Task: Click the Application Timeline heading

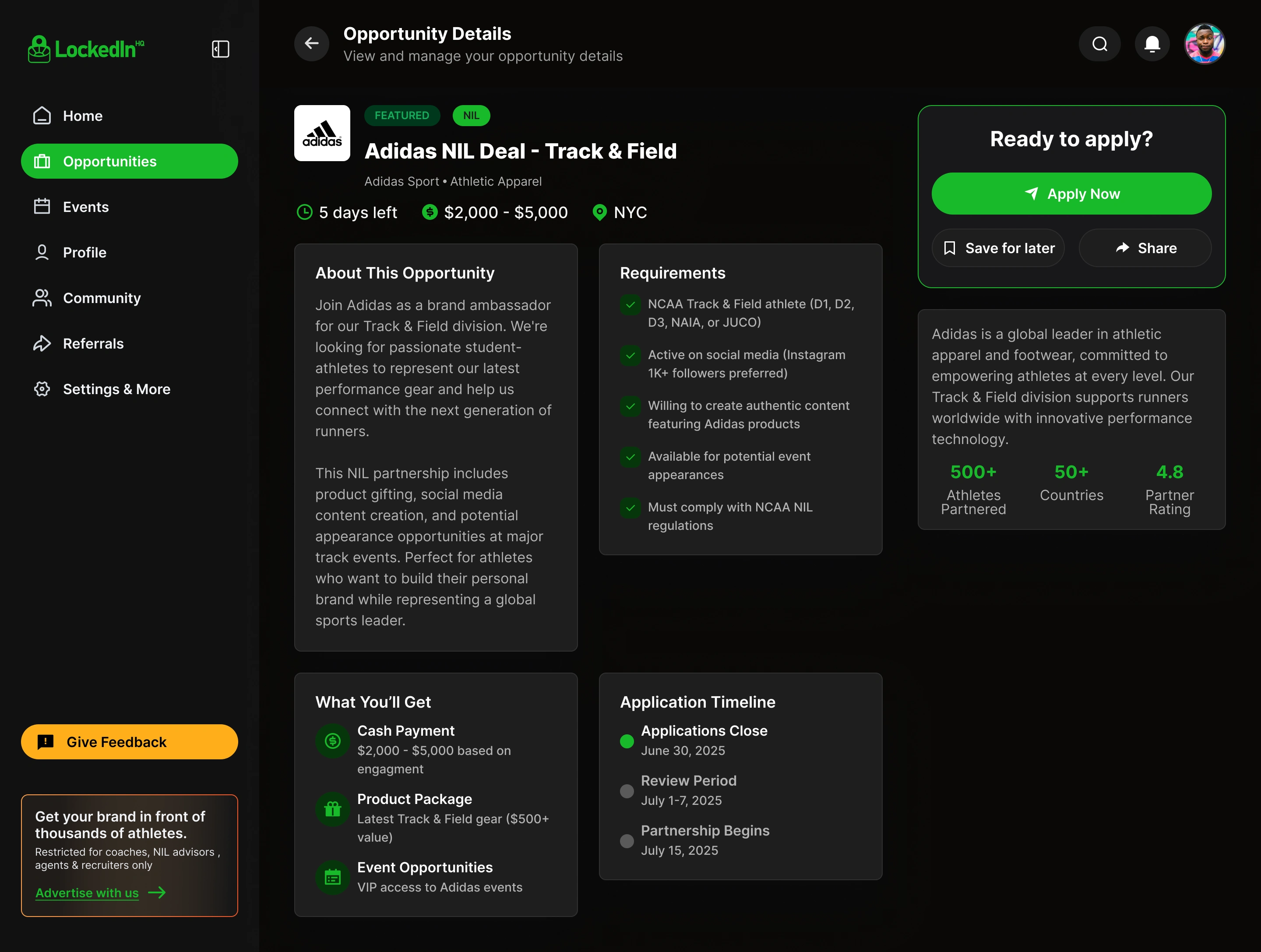Action: tap(698, 702)
